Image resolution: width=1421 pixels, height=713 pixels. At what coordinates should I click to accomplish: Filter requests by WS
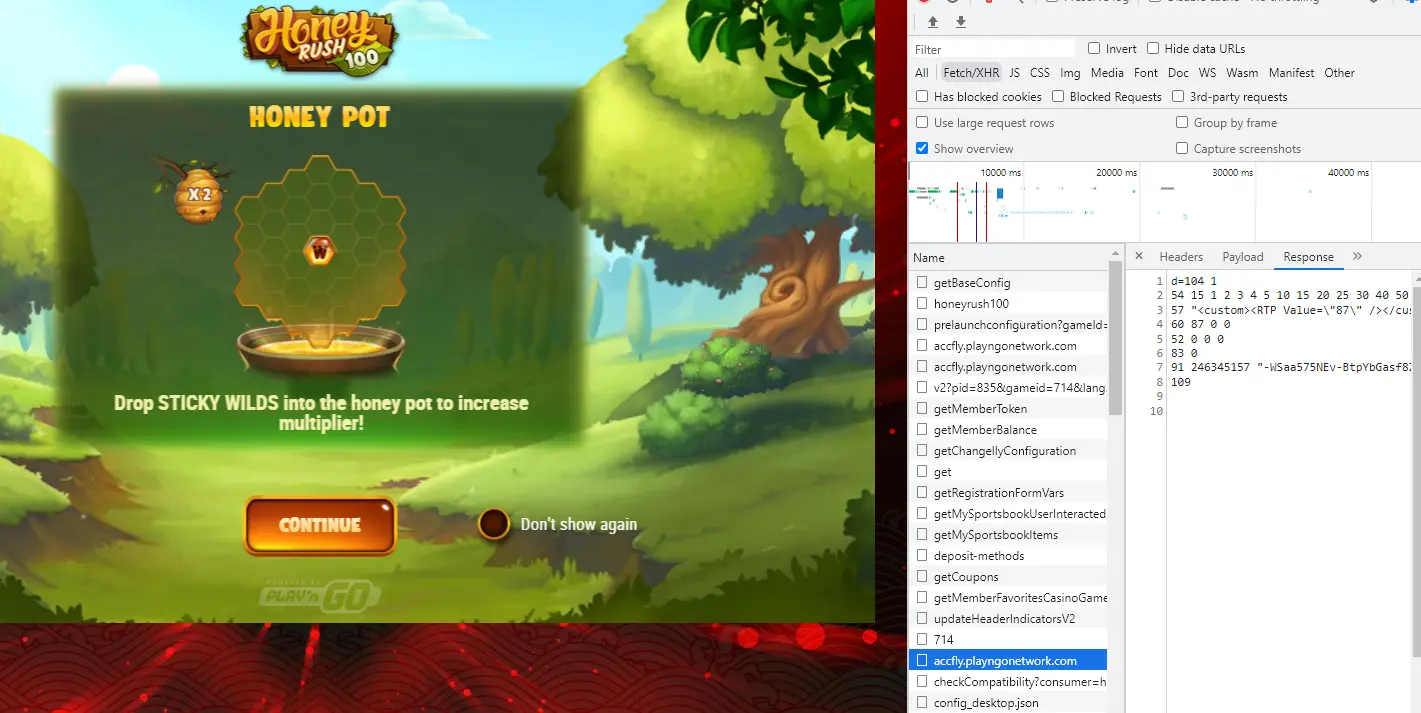pos(1207,73)
